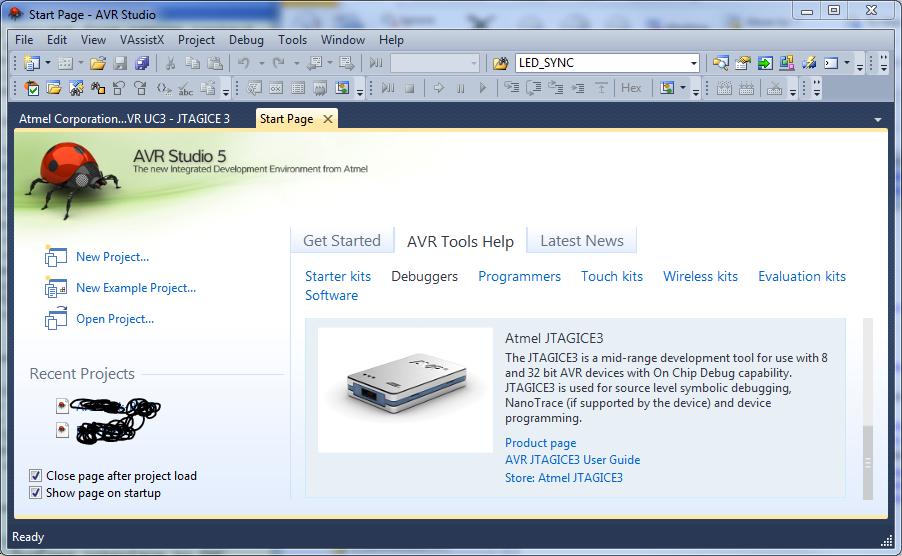Switch to Get Started tab
902x556 pixels.
point(342,240)
